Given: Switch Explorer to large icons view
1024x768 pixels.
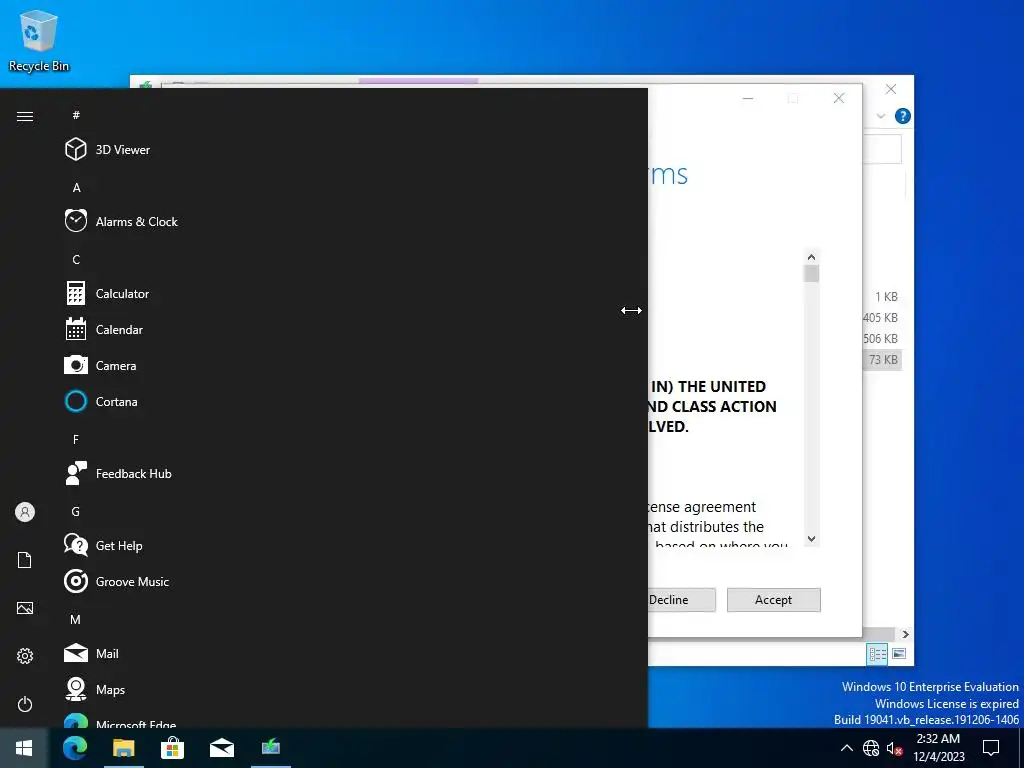Looking at the screenshot, I should (899, 653).
